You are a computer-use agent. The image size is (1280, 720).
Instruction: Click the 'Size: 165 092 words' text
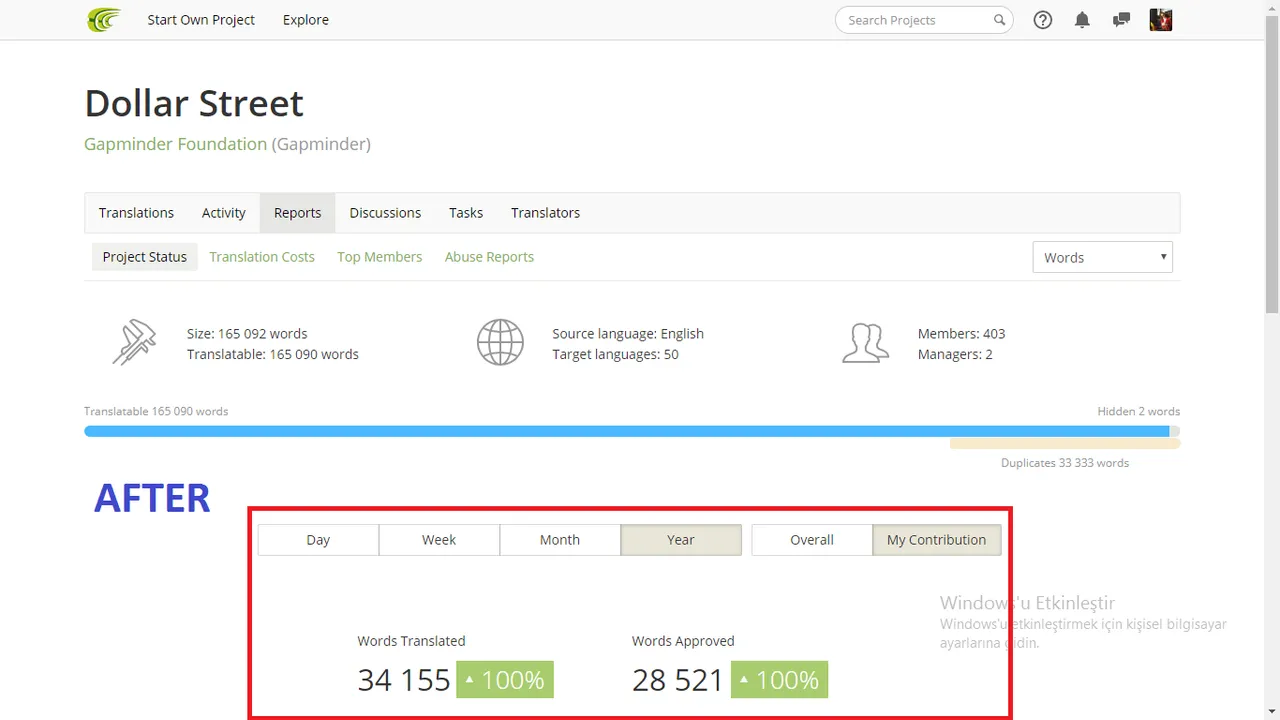(247, 334)
